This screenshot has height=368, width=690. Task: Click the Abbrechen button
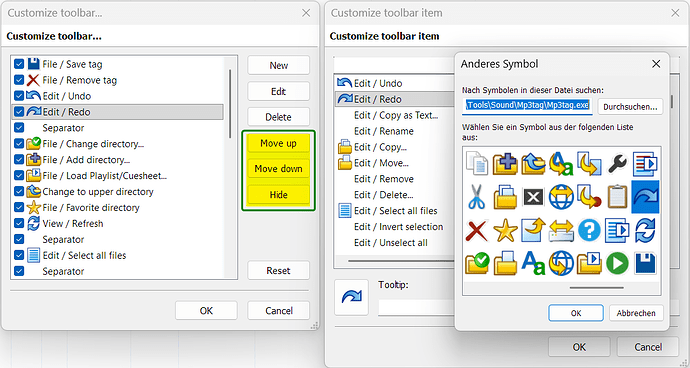pos(636,313)
